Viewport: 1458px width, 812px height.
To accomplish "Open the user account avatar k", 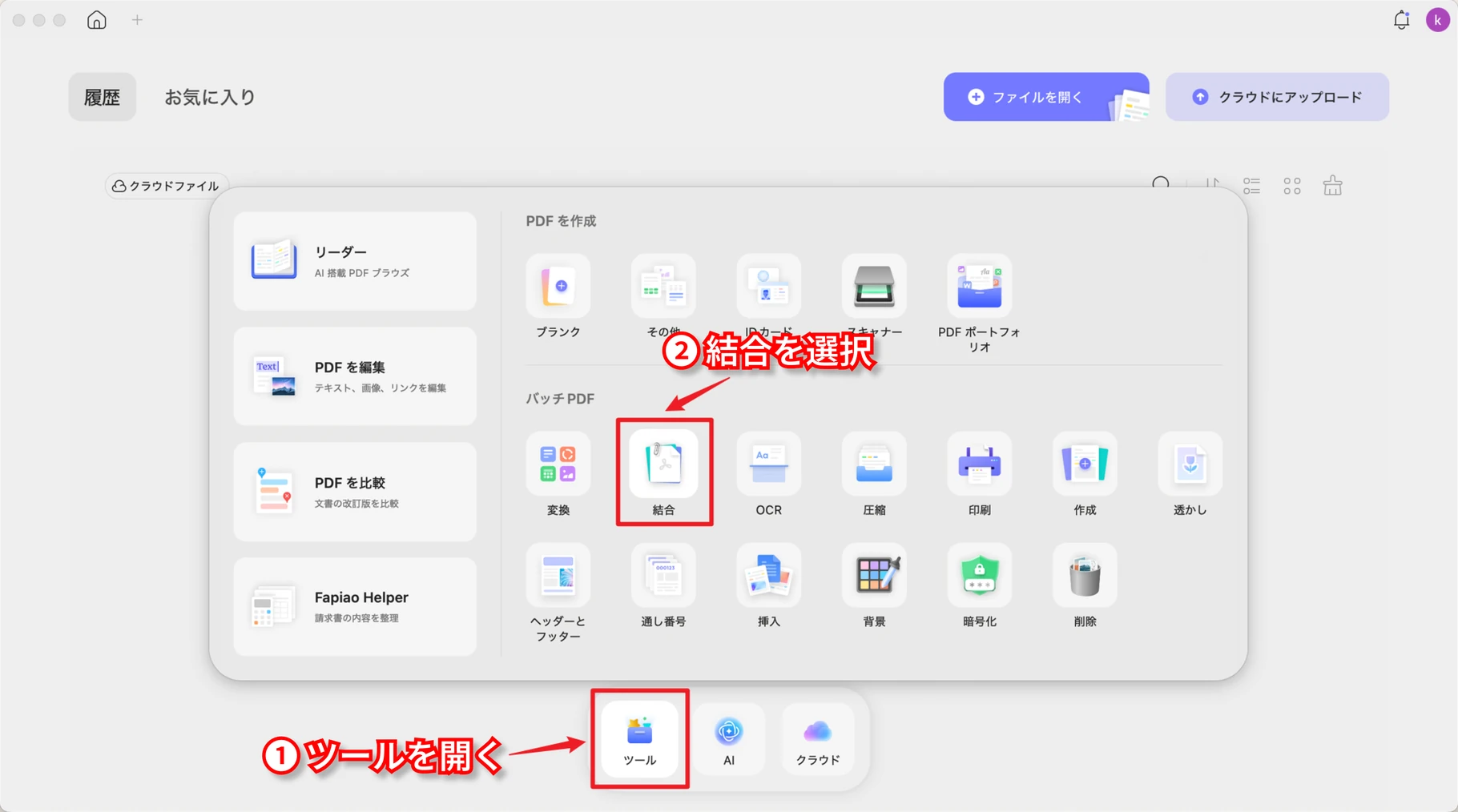I will 1437,20.
